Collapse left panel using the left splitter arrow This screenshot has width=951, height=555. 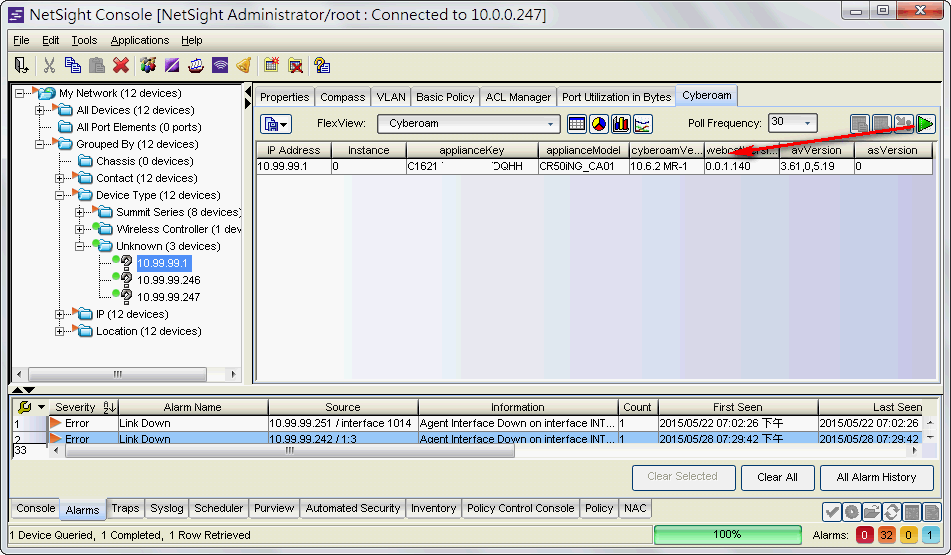pyautogui.click(x=247, y=92)
